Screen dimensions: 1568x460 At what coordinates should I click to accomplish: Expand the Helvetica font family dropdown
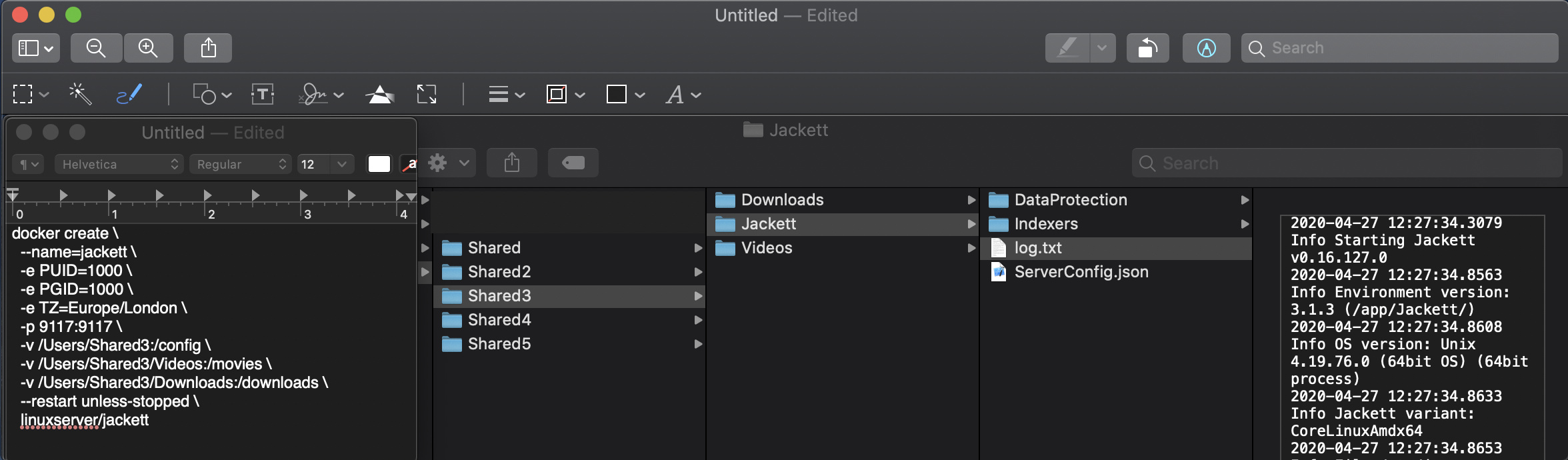118,164
